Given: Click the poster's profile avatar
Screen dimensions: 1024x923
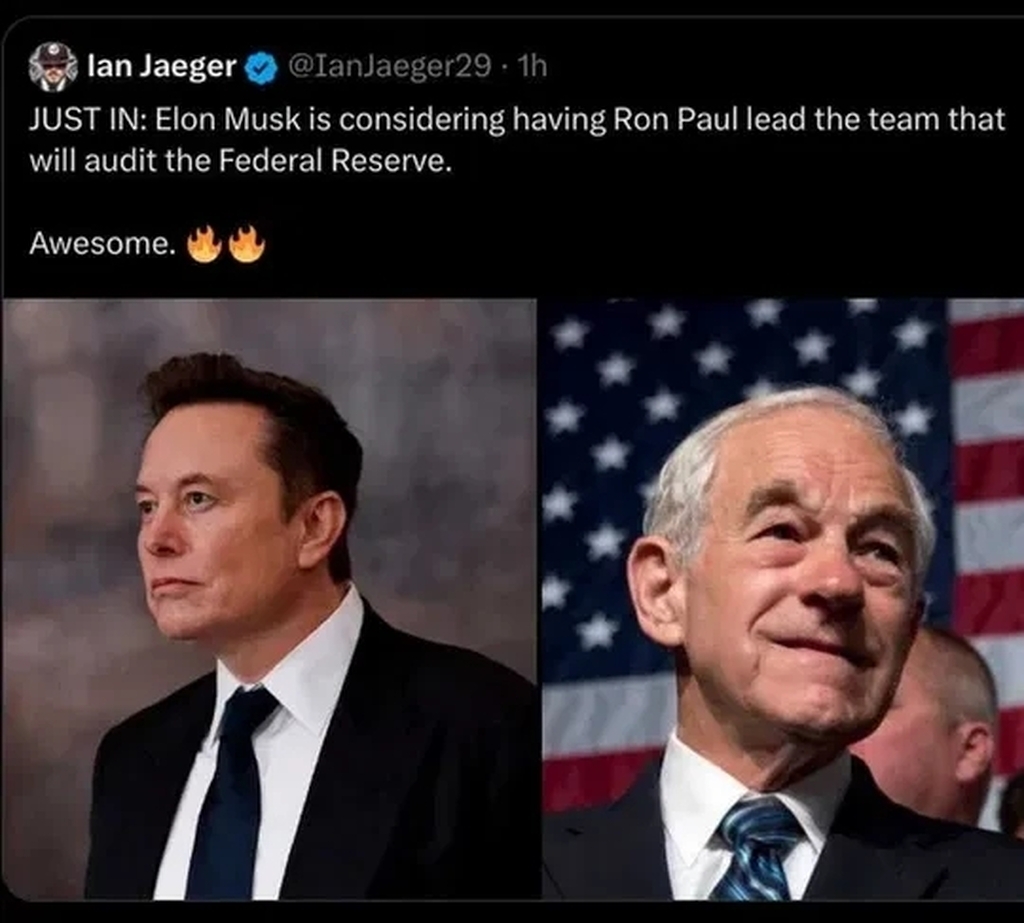Looking at the screenshot, I should 53,67.
